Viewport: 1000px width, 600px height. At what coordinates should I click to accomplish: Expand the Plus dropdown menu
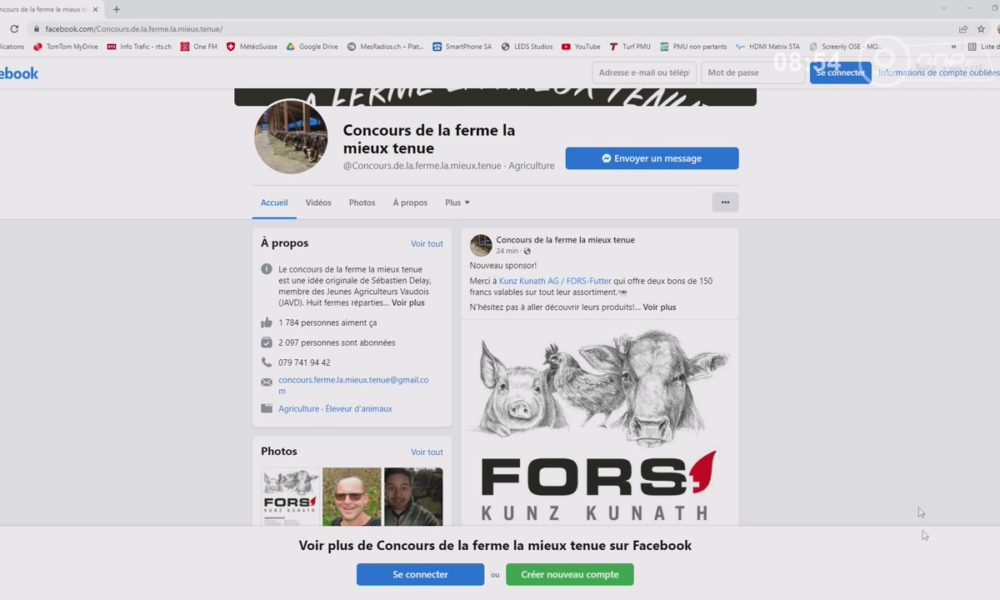(457, 203)
